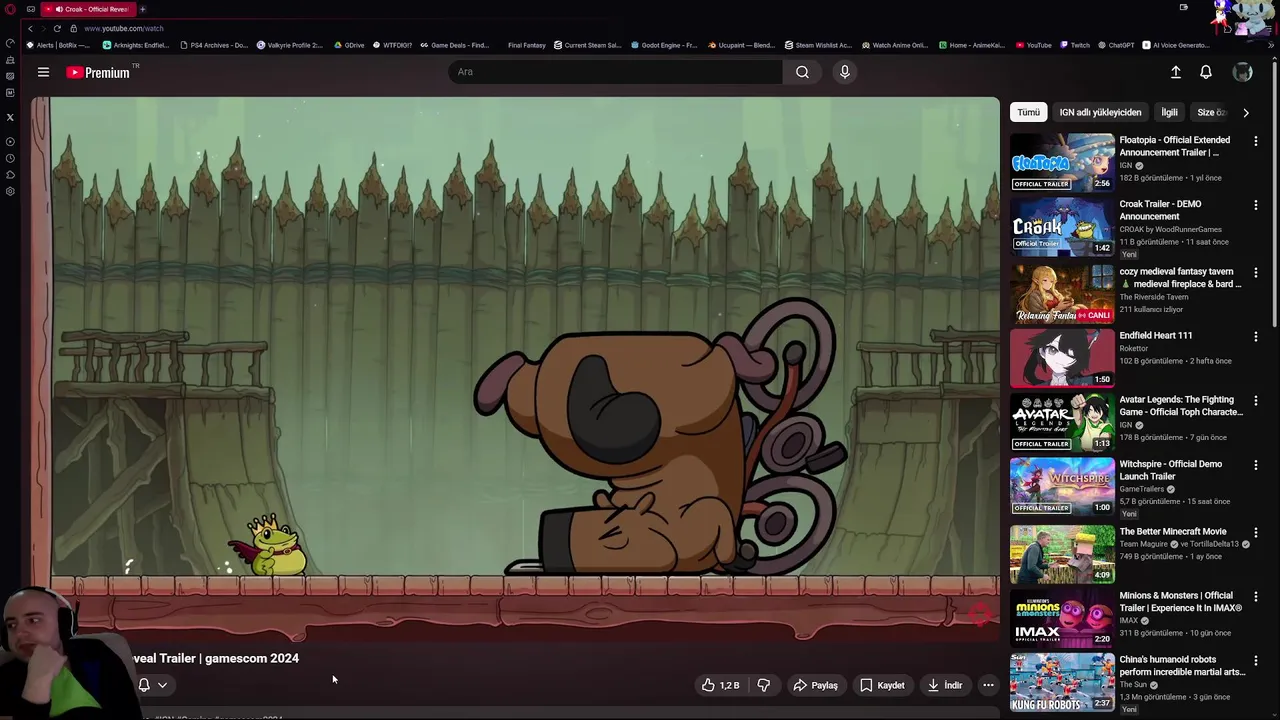Open YouTube notifications bell in header
The height and width of the screenshot is (720, 1280).
pos(1206,72)
